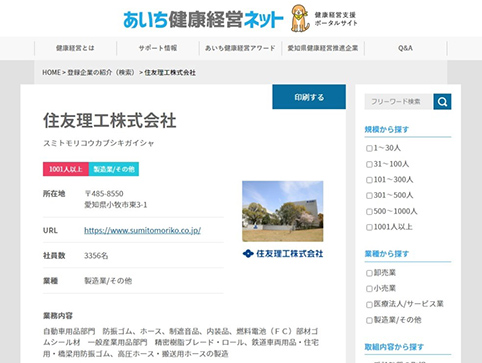The image size is (482, 363).
Task: Tick the 製造業/その他 sidebar checkbox
Action: tap(369, 320)
